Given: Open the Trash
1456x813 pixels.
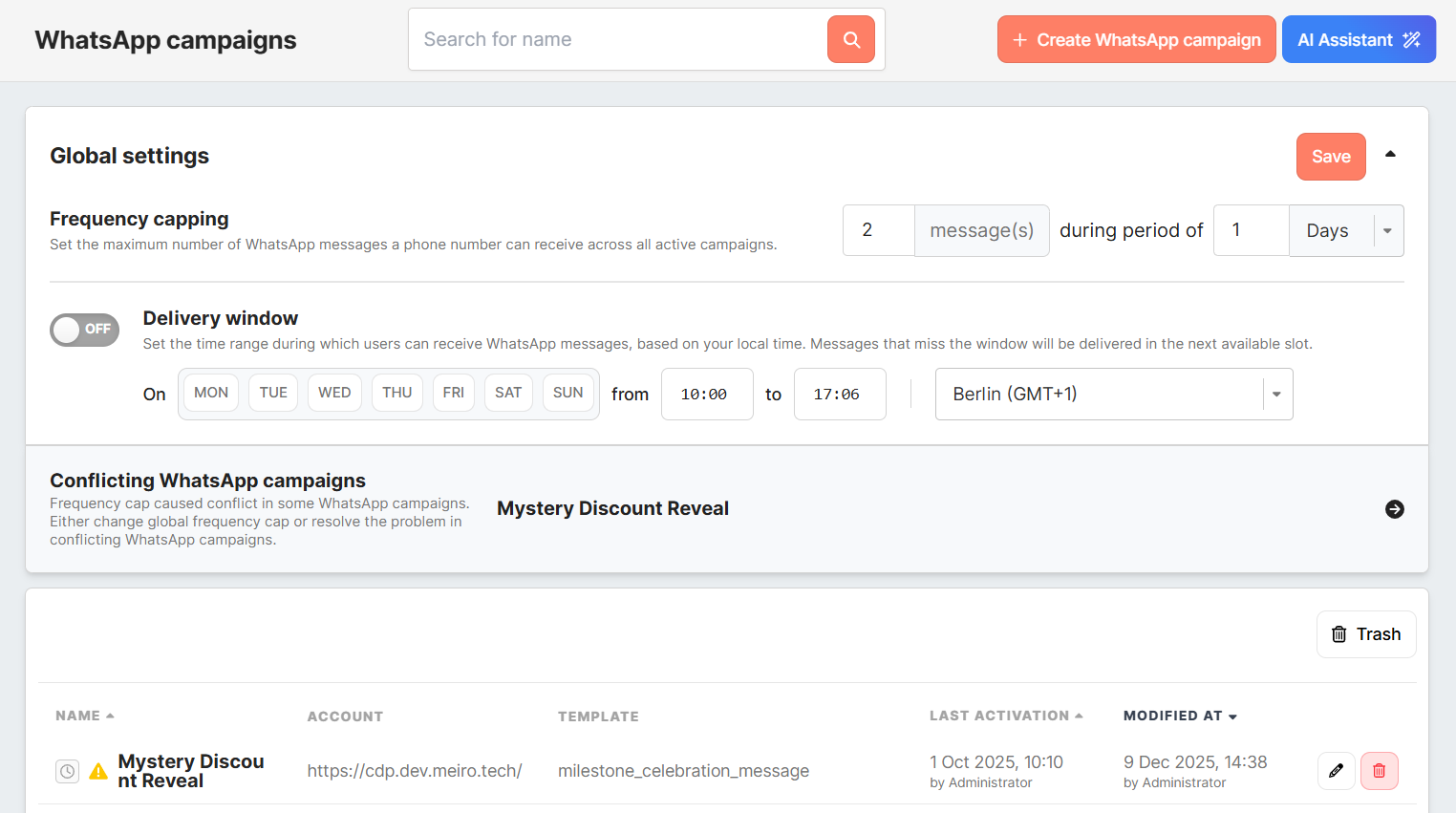Looking at the screenshot, I should click(x=1365, y=634).
